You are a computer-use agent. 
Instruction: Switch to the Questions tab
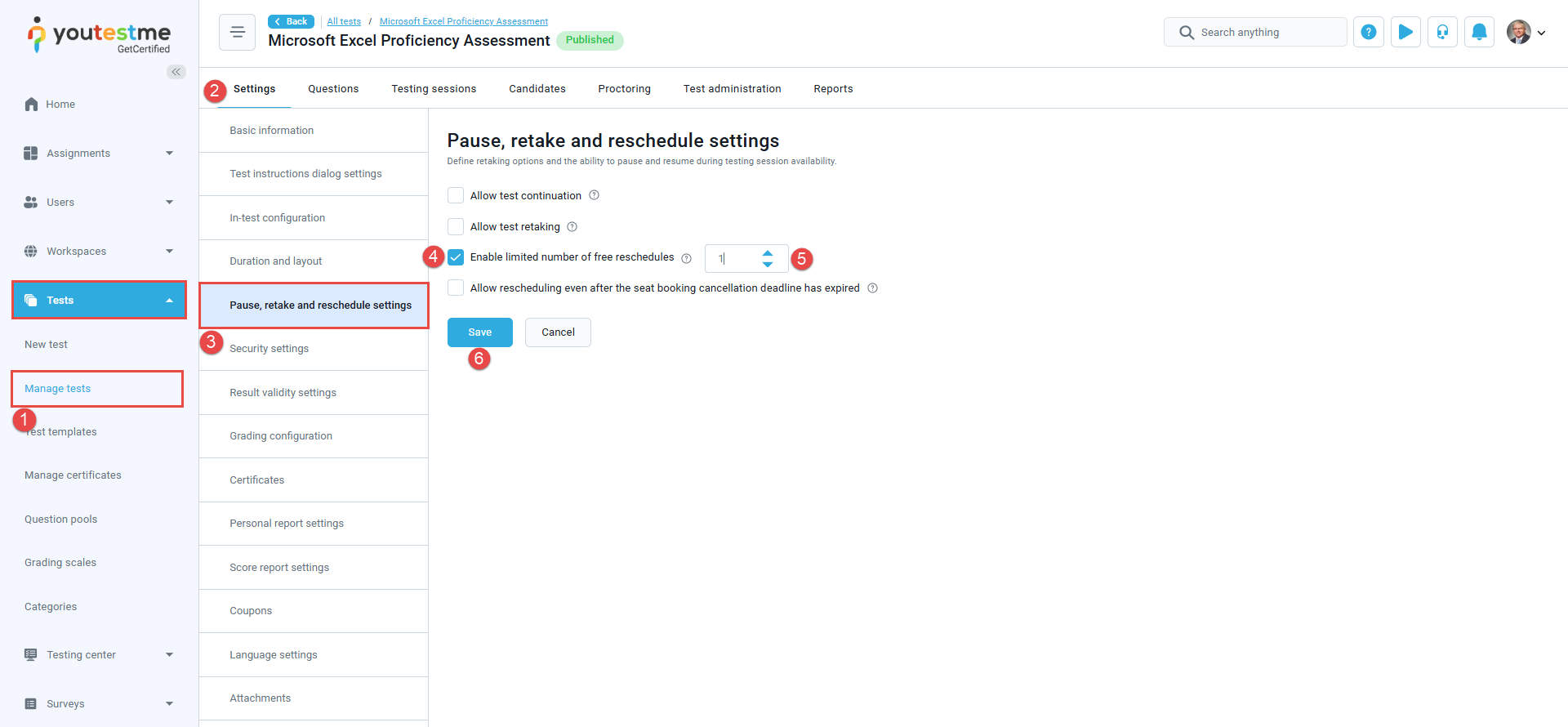[333, 88]
